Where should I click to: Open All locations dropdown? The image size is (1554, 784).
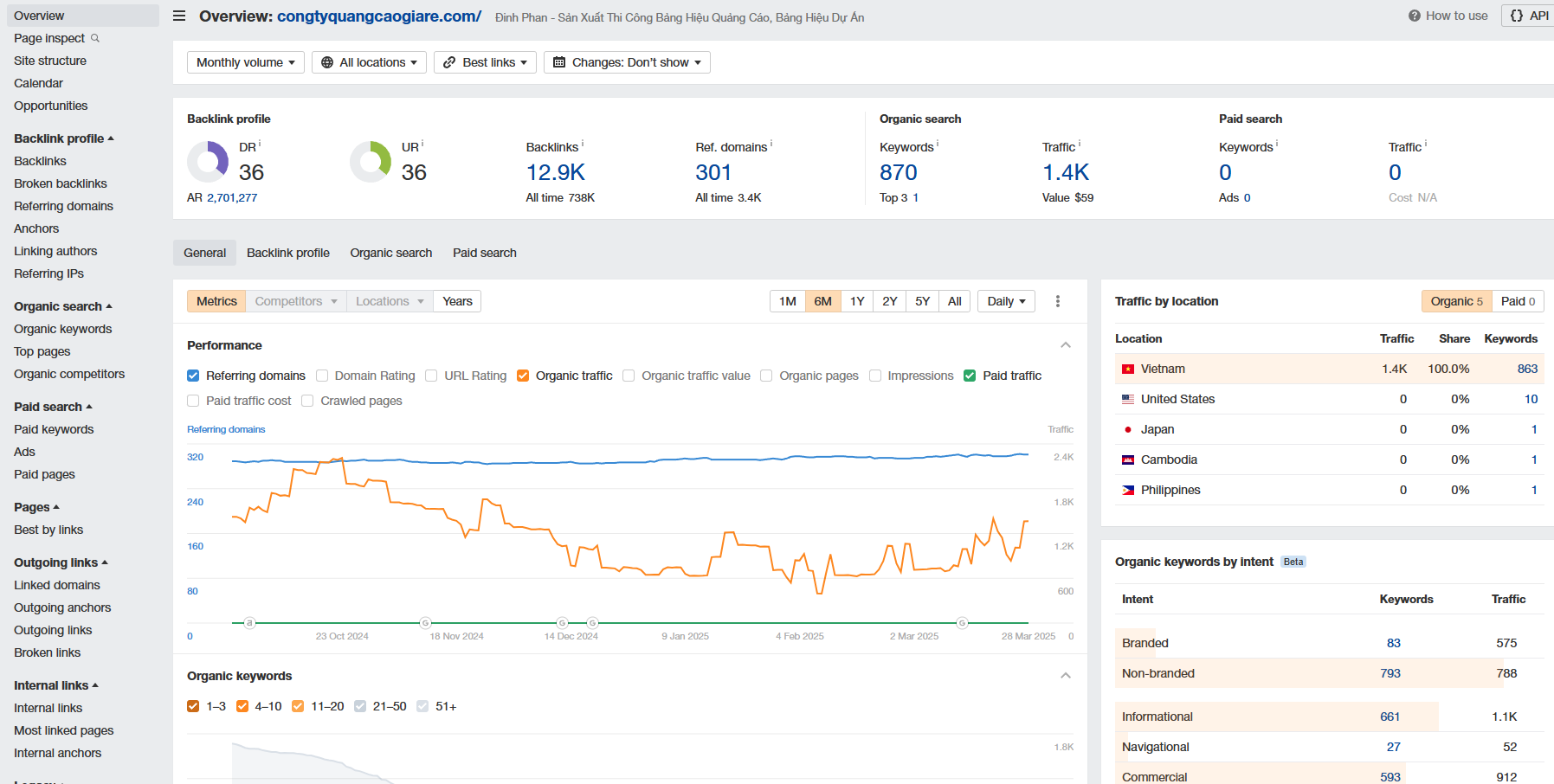[369, 62]
